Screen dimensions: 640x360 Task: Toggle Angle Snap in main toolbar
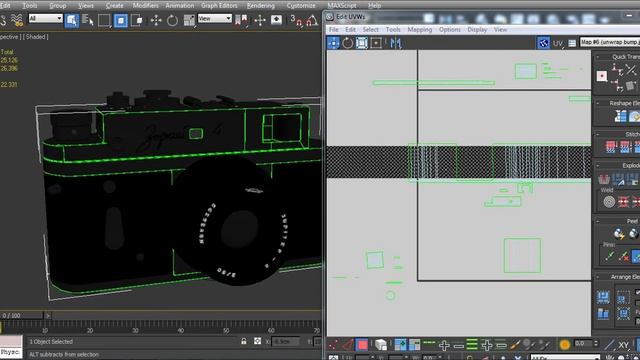click(312, 20)
